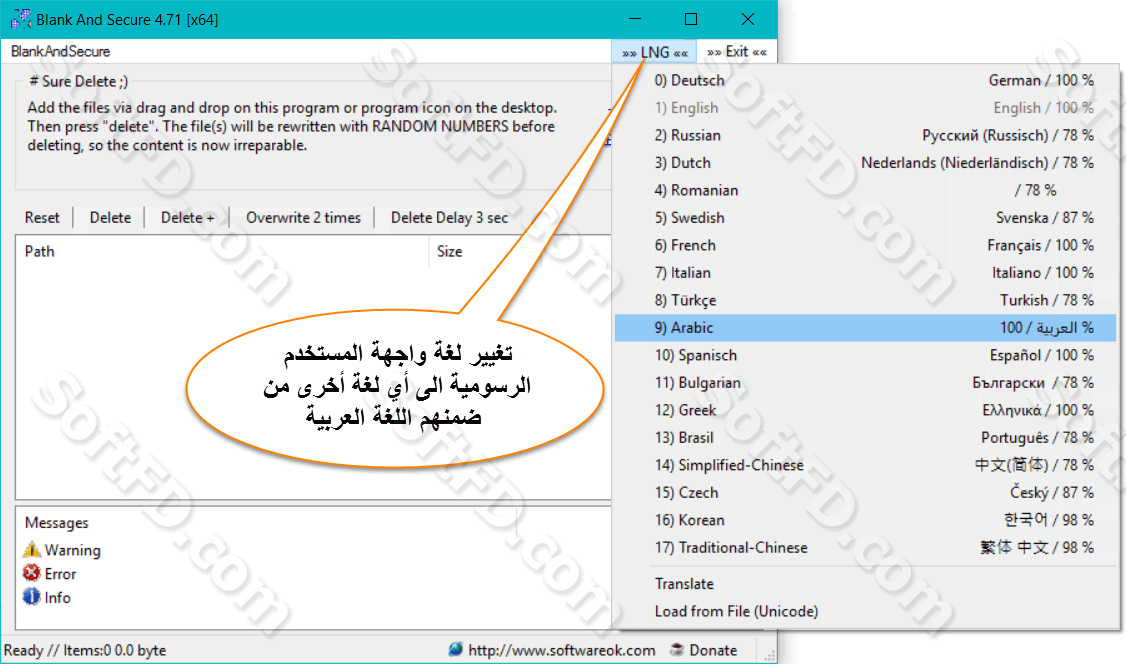Click the Warning message label
Screen dimensions: 1126x664
[x=73, y=551]
